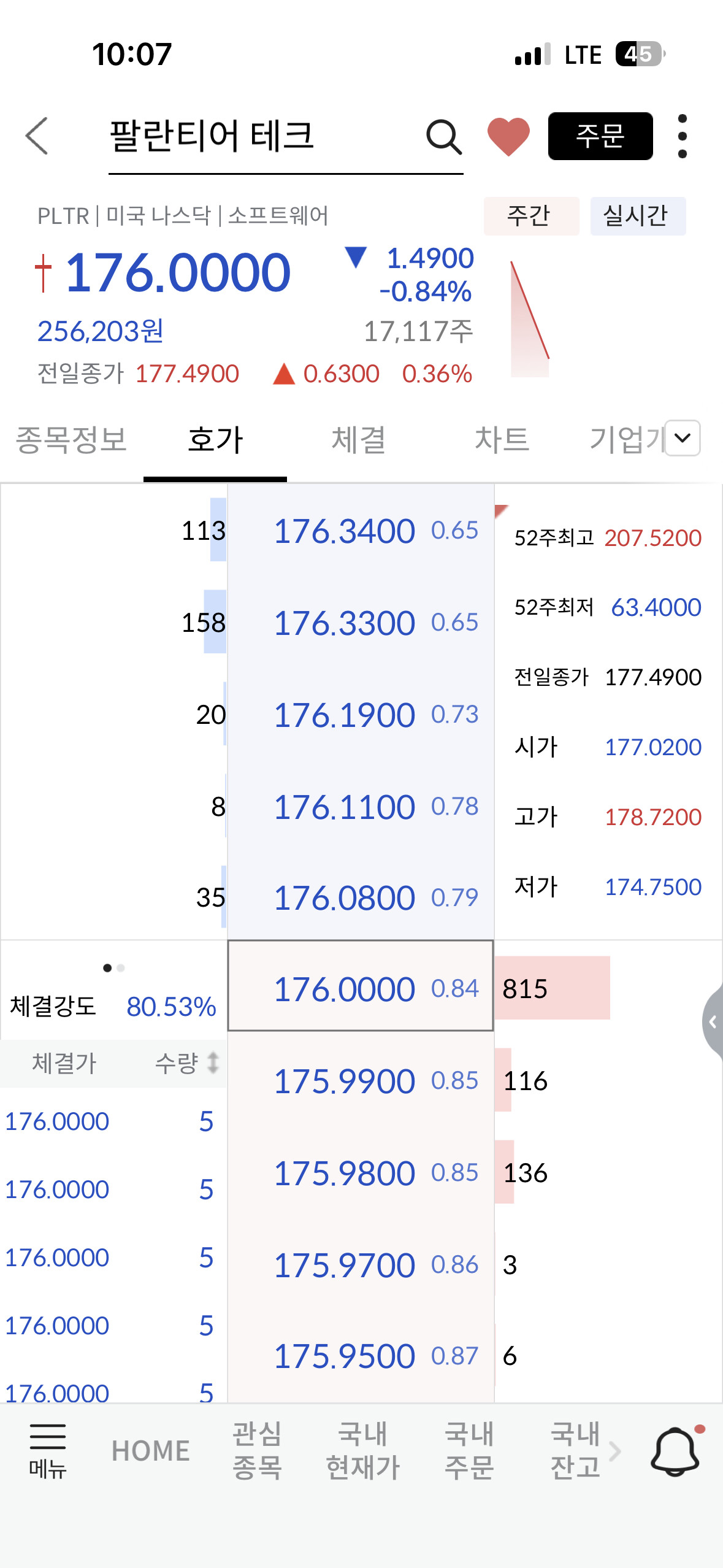Go to HOME in bottom navigation
This screenshot has height=1568, width=723.
point(150,1450)
